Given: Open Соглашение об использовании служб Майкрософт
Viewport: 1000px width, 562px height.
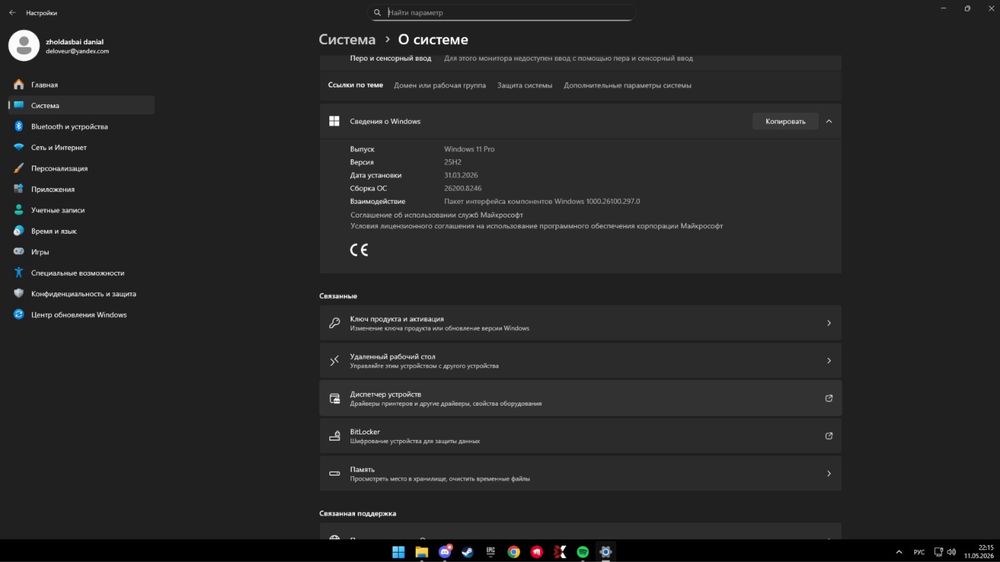Looking at the screenshot, I should 436,215.
